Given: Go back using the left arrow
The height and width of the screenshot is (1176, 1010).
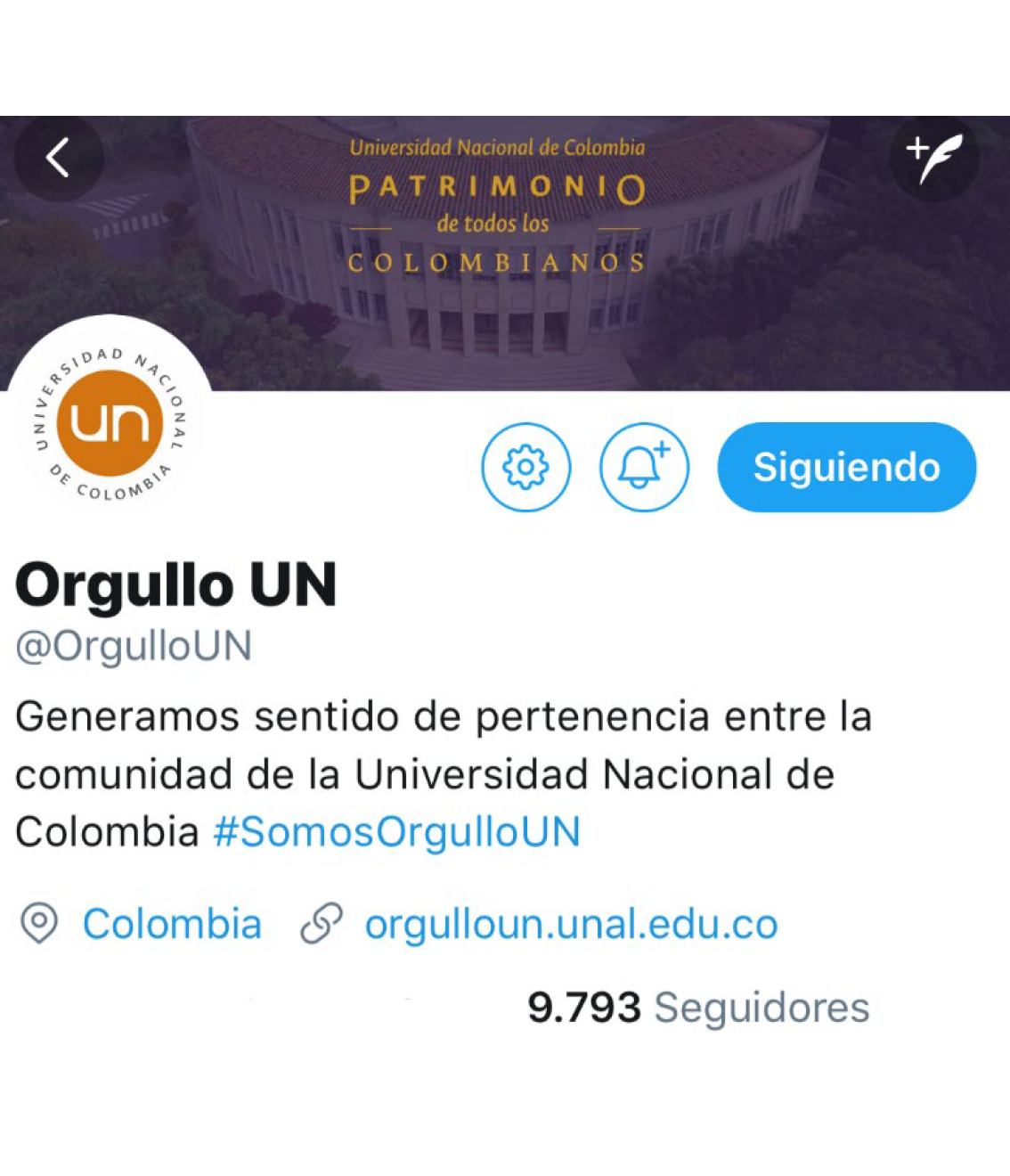Looking at the screenshot, I should [59, 158].
